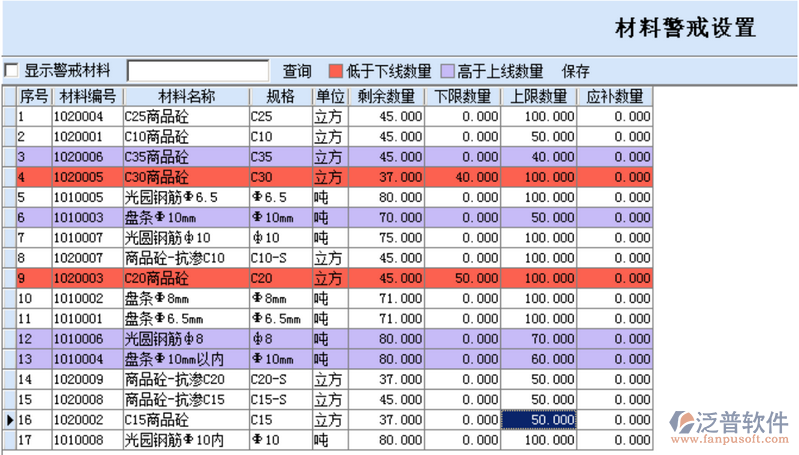Click the 光圆钢筋Φ10 name cell
Viewport: 799px width, 455px height.
click(187, 238)
